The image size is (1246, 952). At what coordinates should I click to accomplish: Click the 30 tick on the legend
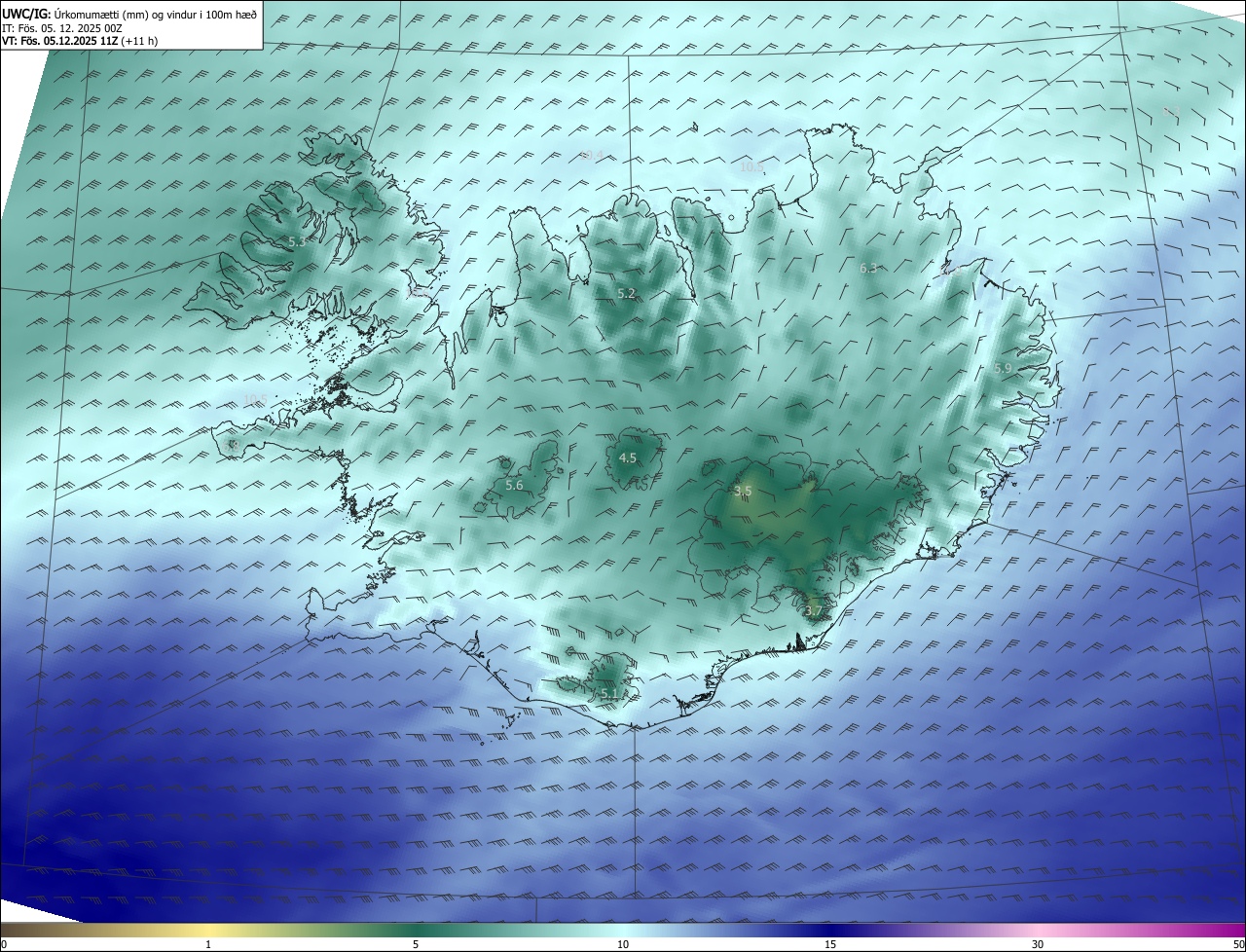[x=1038, y=944]
